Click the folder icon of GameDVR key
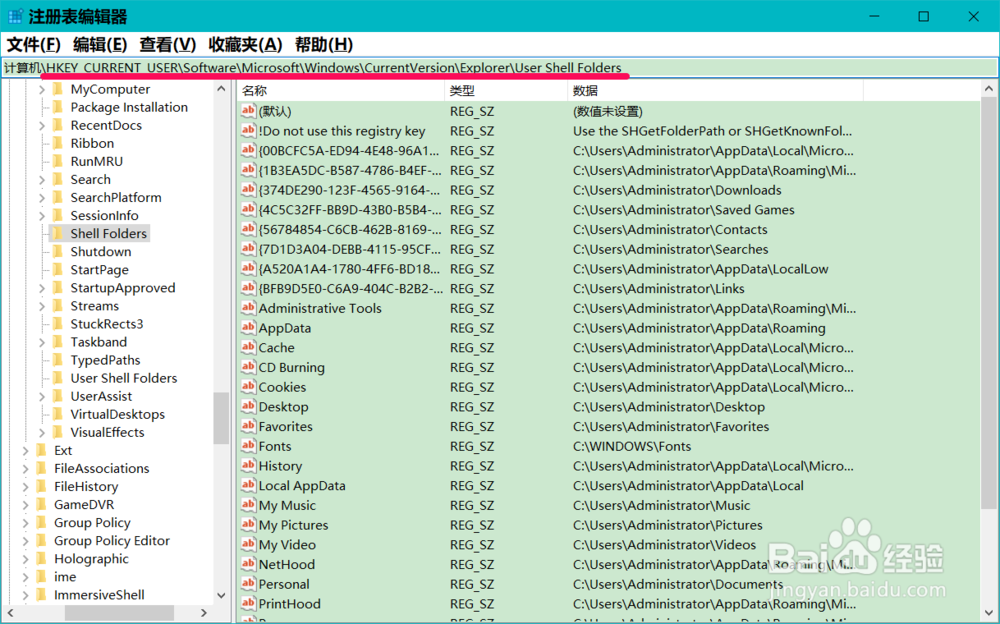 (41, 504)
